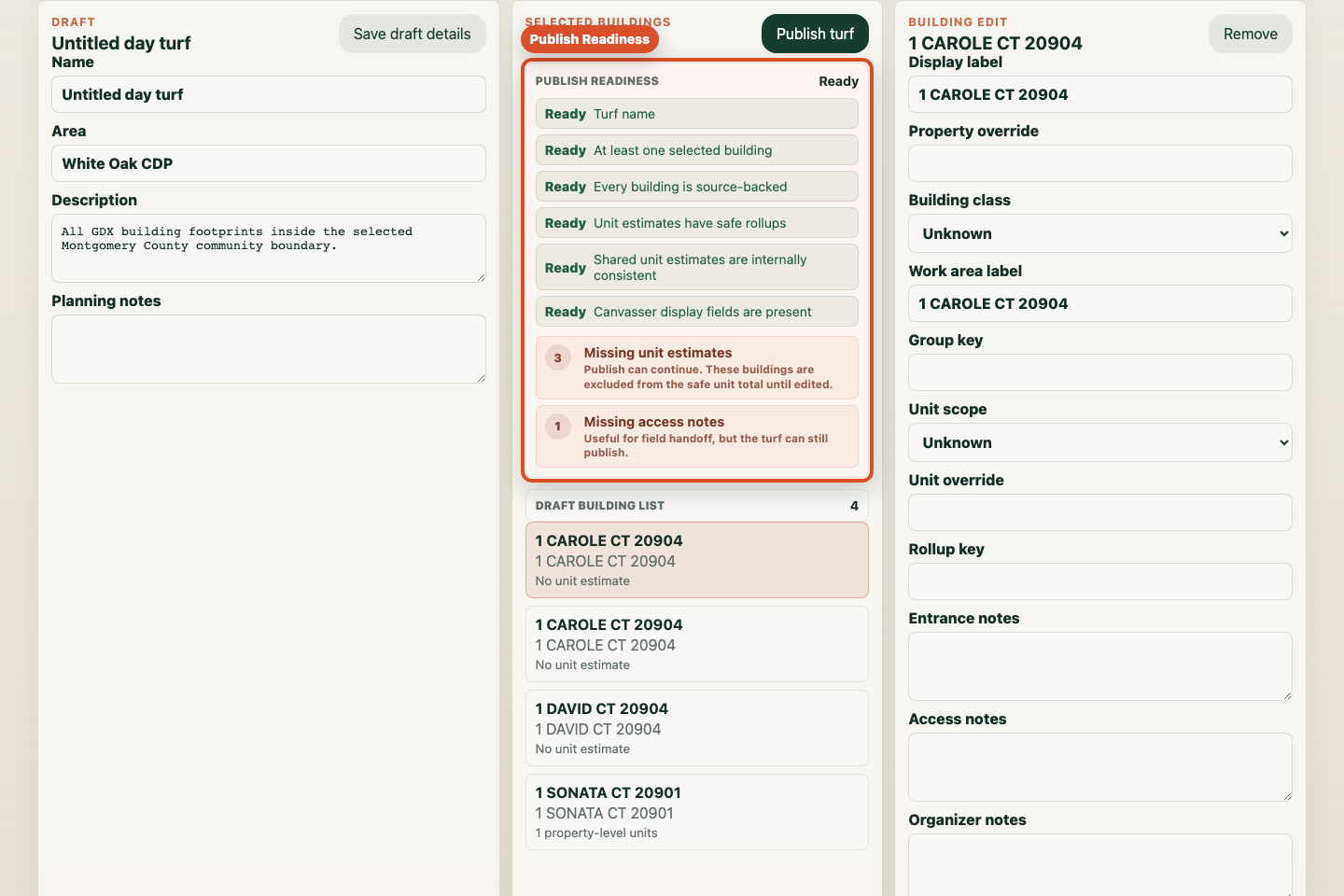This screenshot has height=896, width=1344.
Task: Click the Untitled day turf heading
Action: pos(121,43)
